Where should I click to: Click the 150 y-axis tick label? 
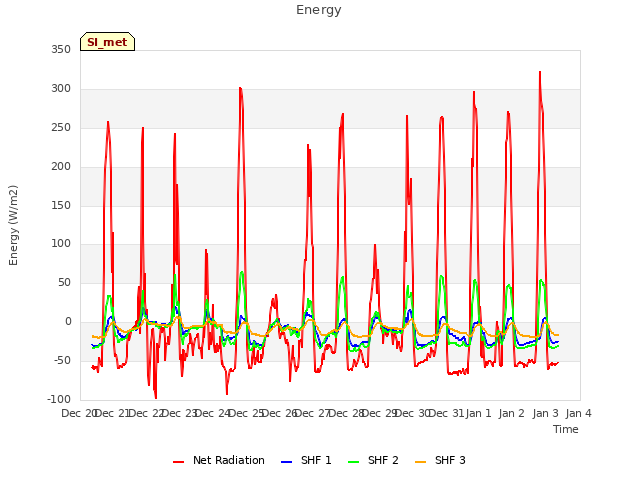click(61, 205)
